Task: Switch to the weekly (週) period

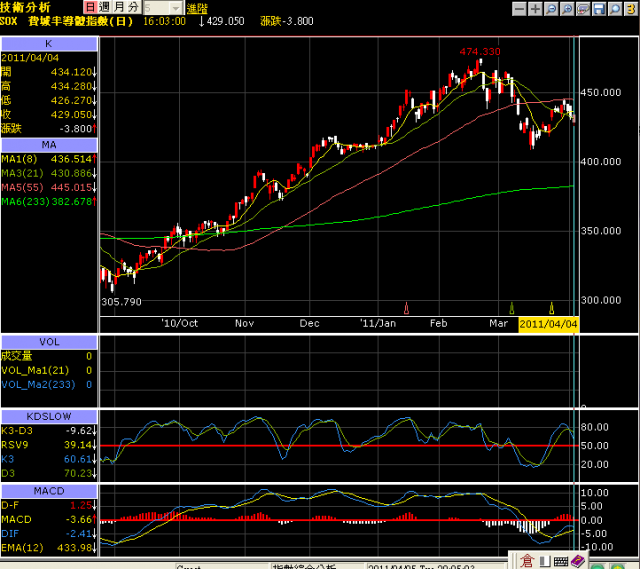Action: (104, 7)
